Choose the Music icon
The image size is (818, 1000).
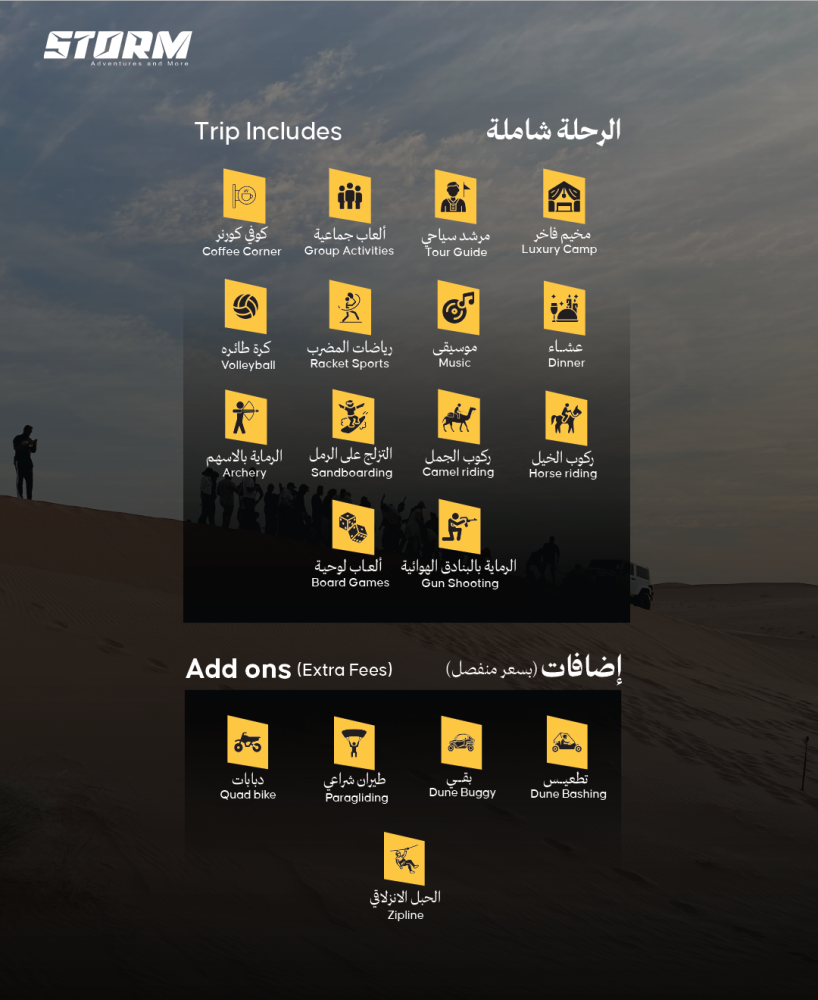[457, 307]
